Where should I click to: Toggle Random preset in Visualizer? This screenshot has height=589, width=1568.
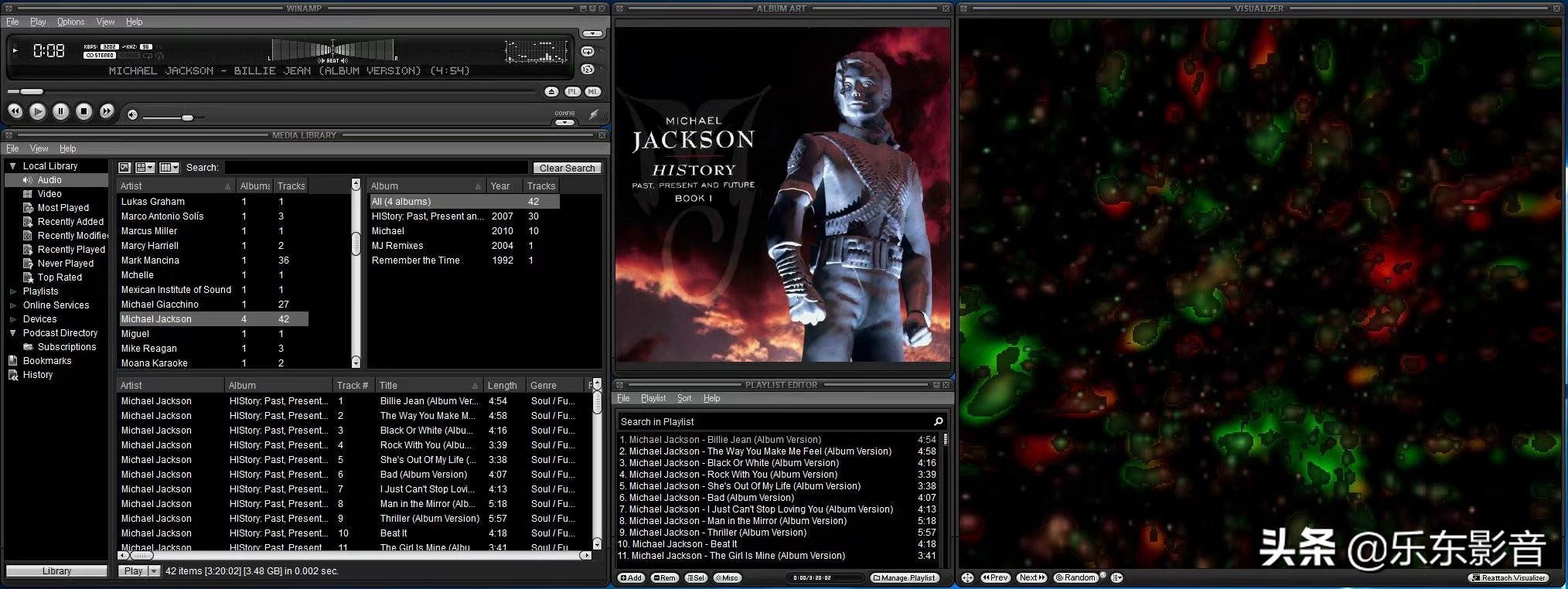[1076, 577]
